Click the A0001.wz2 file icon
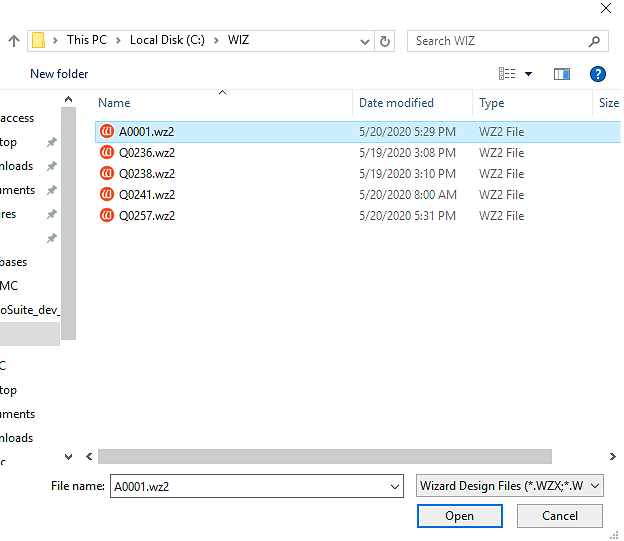 click(107, 132)
